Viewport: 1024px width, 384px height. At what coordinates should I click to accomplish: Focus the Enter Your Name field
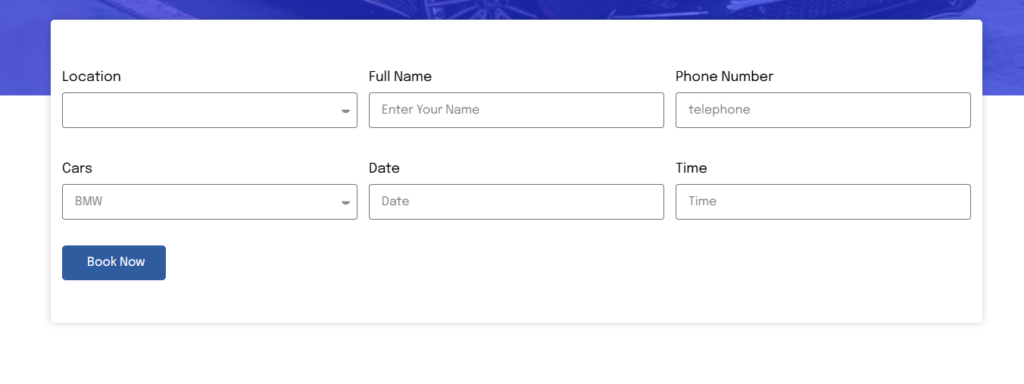tap(516, 110)
